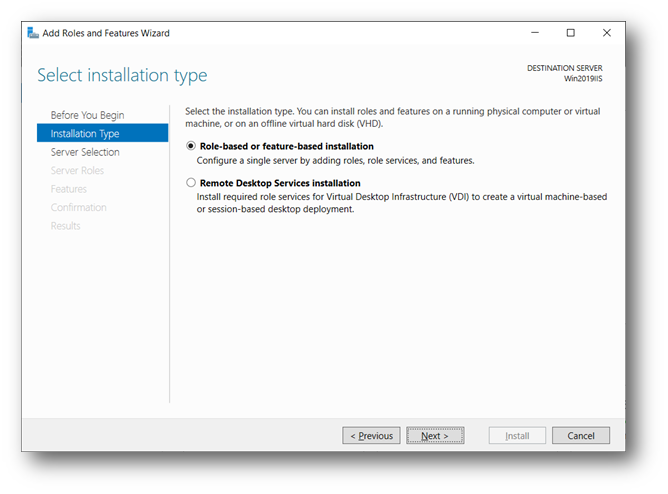Maximize the wizard window
This screenshot has width=668, height=494.
(570, 33)
